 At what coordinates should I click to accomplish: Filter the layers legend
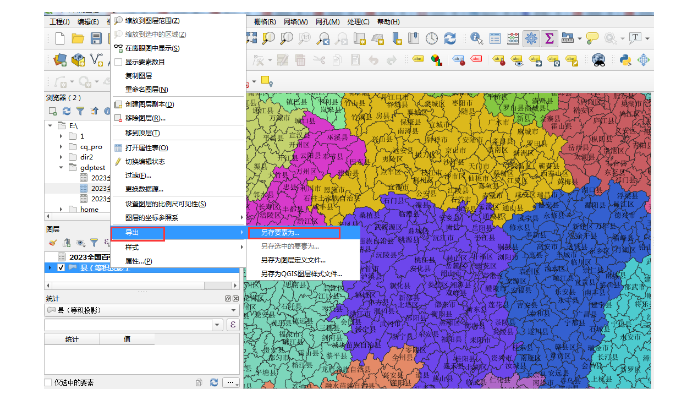click(x=94, y=243)
